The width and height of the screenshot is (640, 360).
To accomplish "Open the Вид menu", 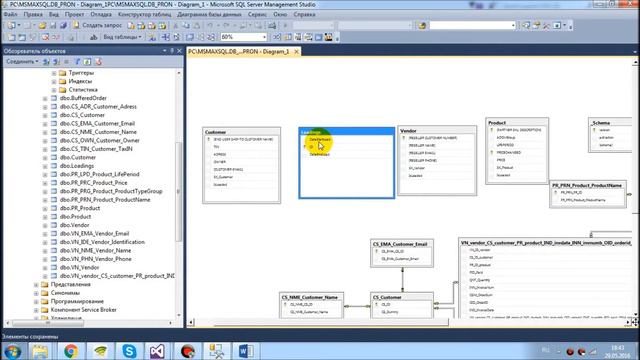I will [x=54, y=14].
